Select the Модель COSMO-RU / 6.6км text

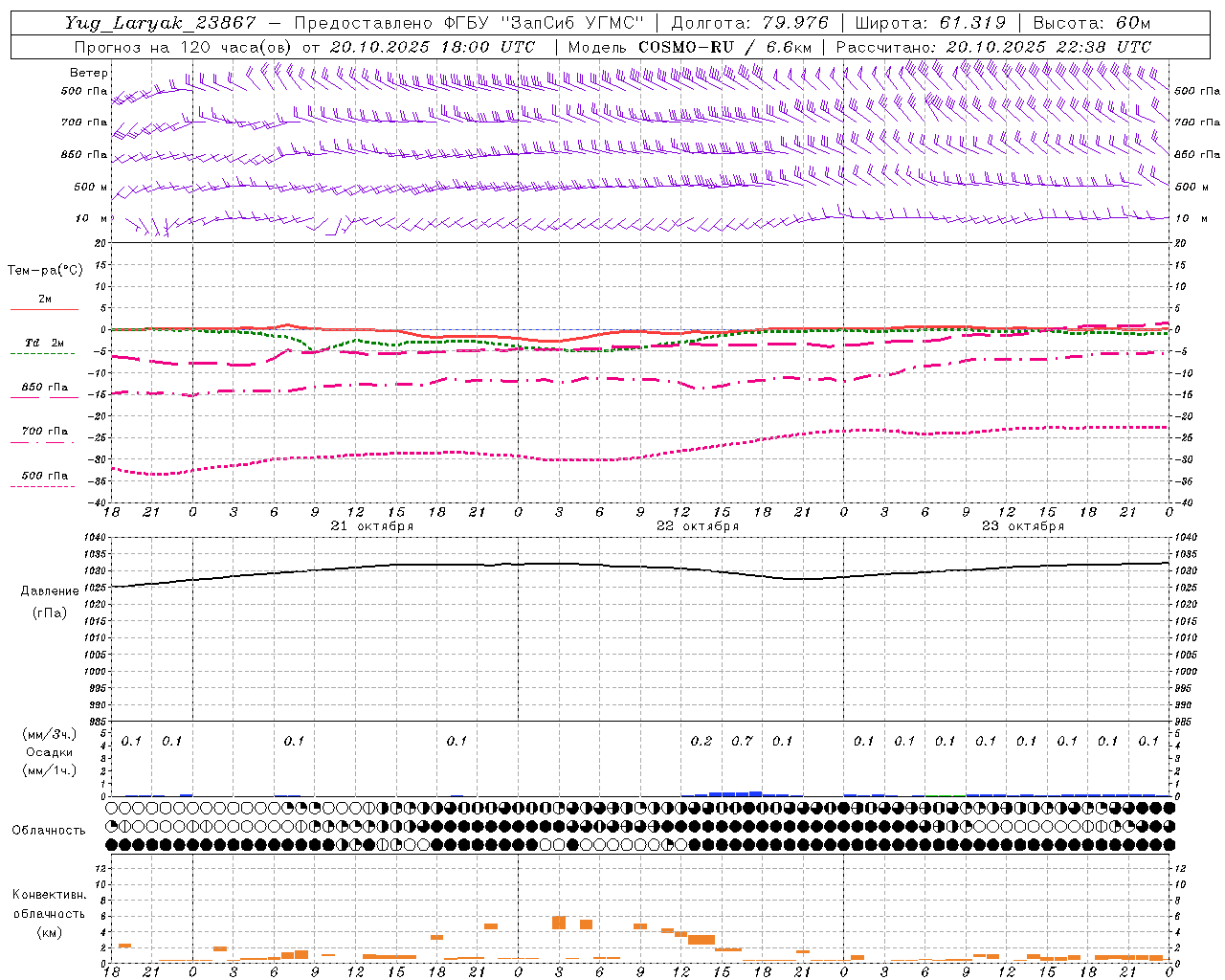click(x=690, y=47)
